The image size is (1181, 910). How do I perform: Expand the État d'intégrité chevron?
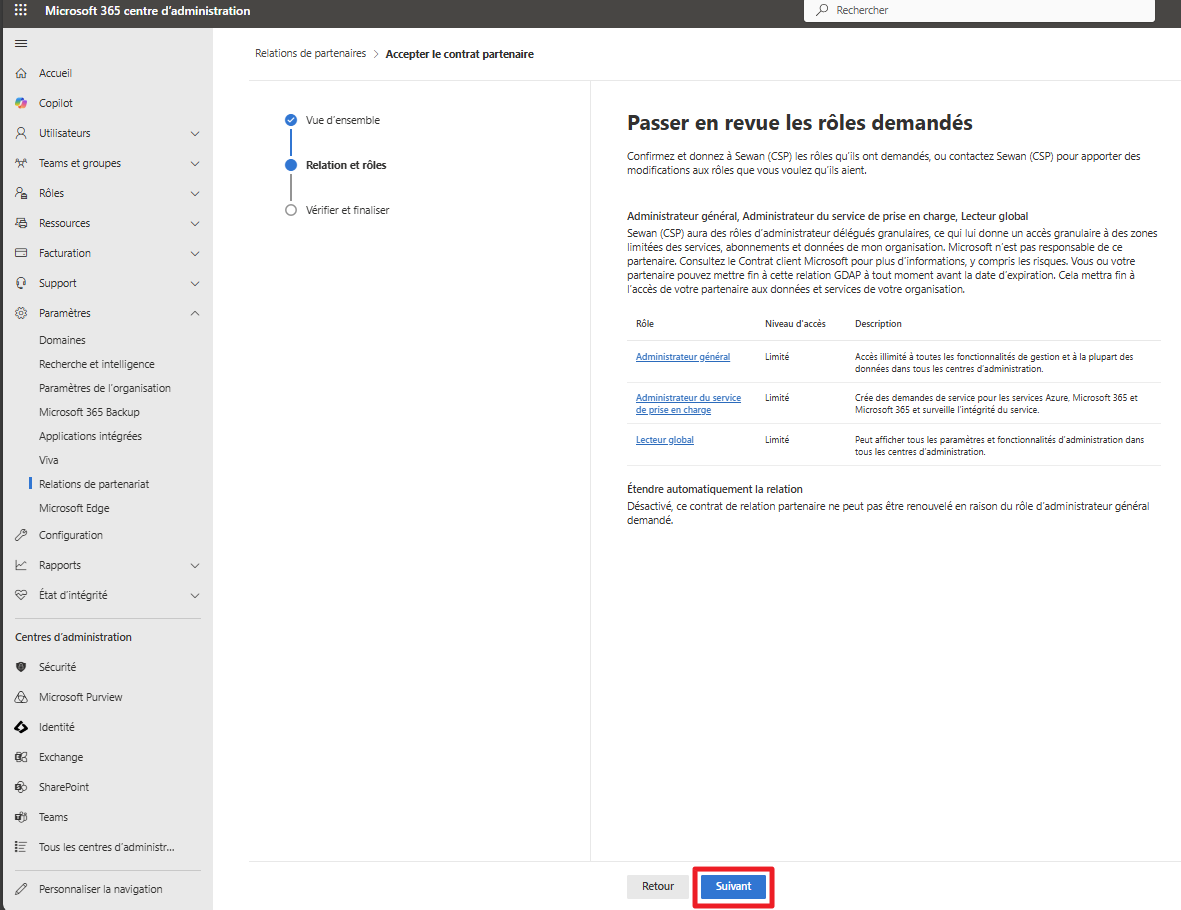coord(195,596)
